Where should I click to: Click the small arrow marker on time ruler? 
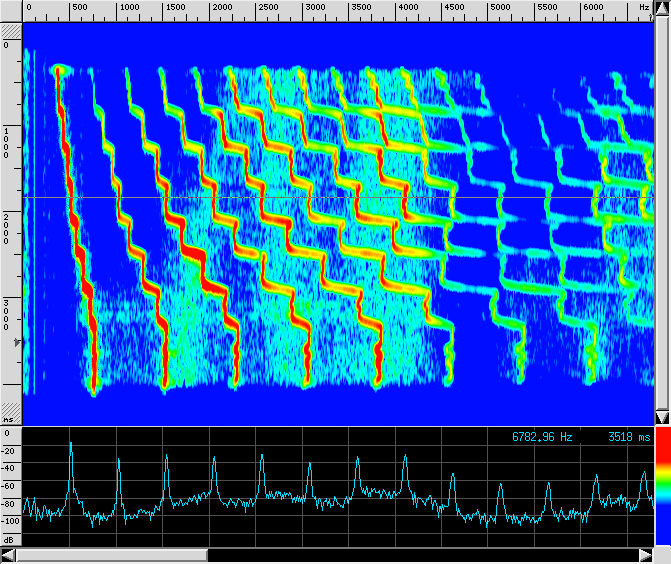coord(15,343)
